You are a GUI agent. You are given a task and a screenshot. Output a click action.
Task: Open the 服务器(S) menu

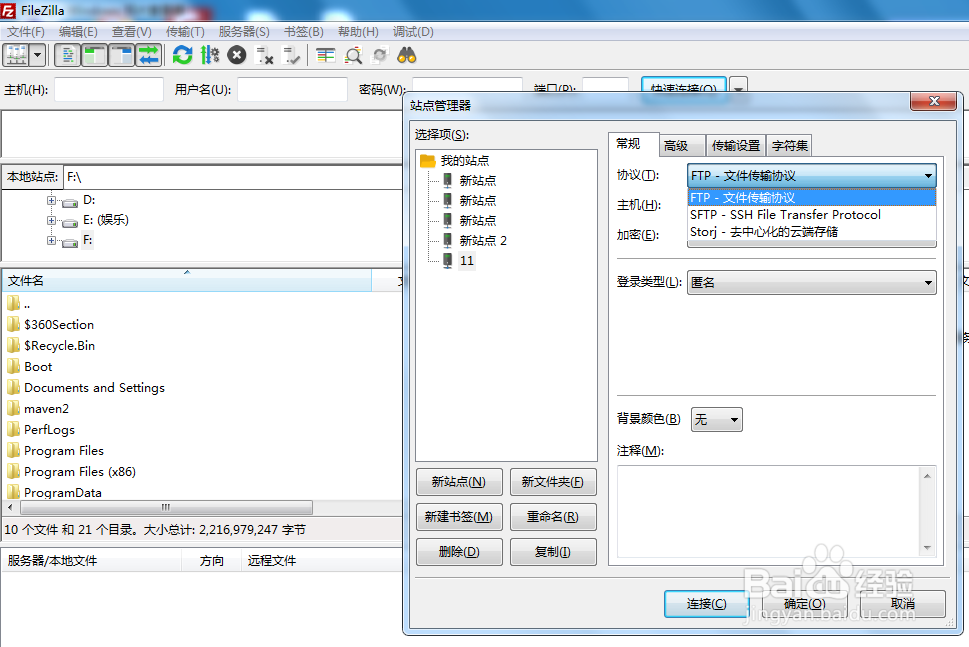244,32
